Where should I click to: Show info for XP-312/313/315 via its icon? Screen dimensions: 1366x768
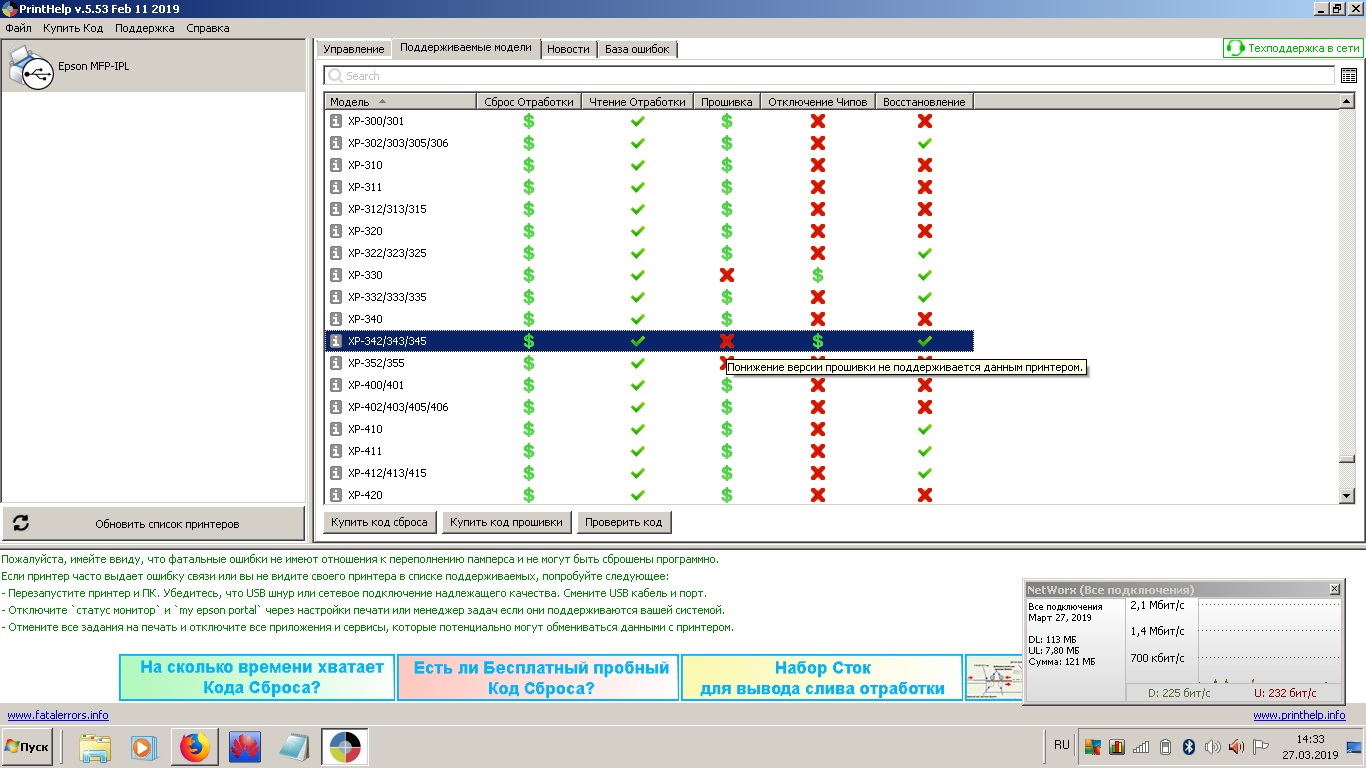coord(336,209)
